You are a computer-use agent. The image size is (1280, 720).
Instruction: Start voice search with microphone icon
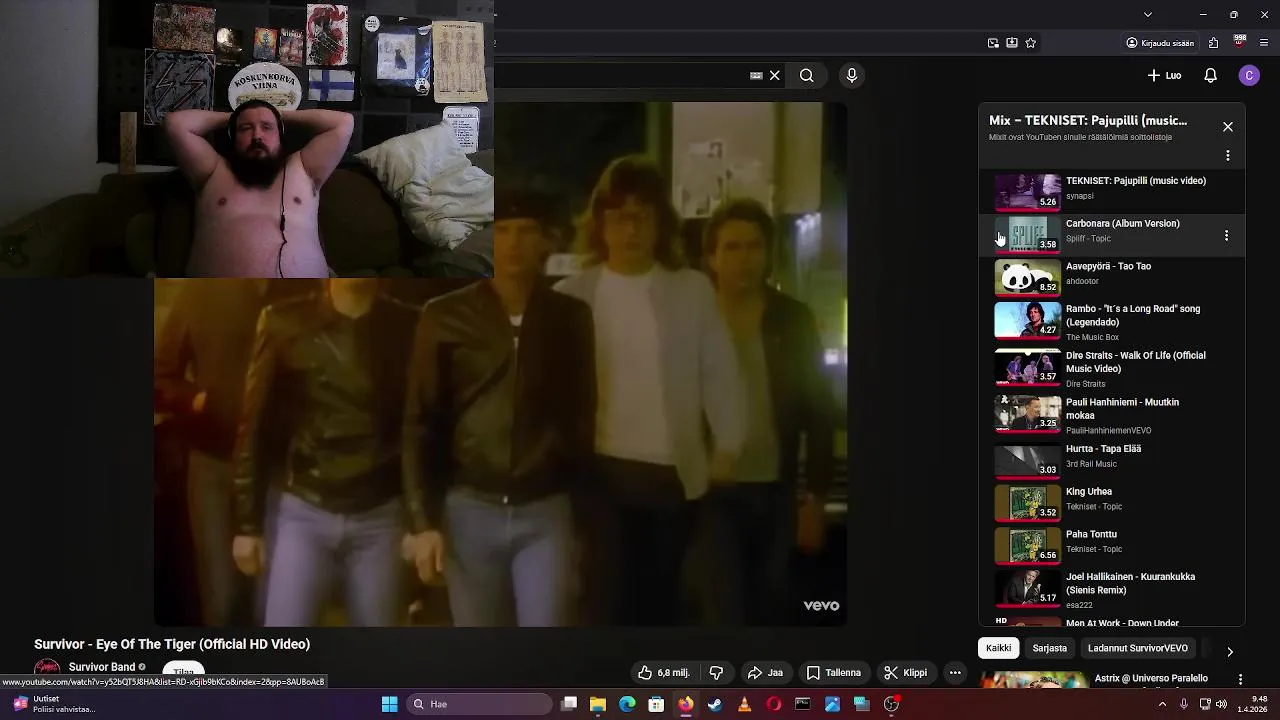pyautogui.click(x=852, y=75)
